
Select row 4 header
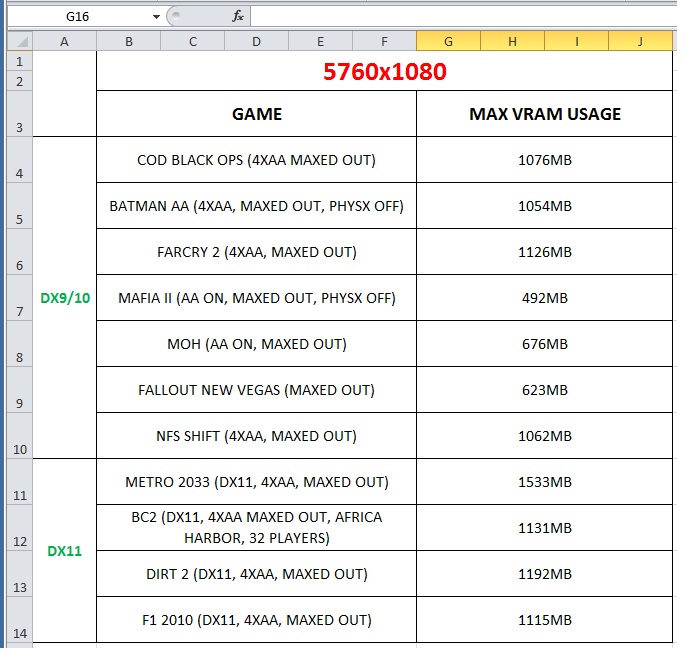click(x=20, y=160)
